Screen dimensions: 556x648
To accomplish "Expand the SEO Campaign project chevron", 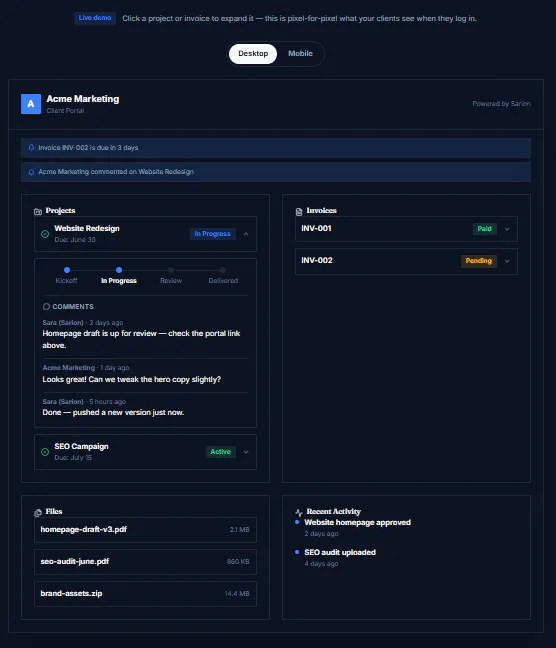I will pos(246,452).
